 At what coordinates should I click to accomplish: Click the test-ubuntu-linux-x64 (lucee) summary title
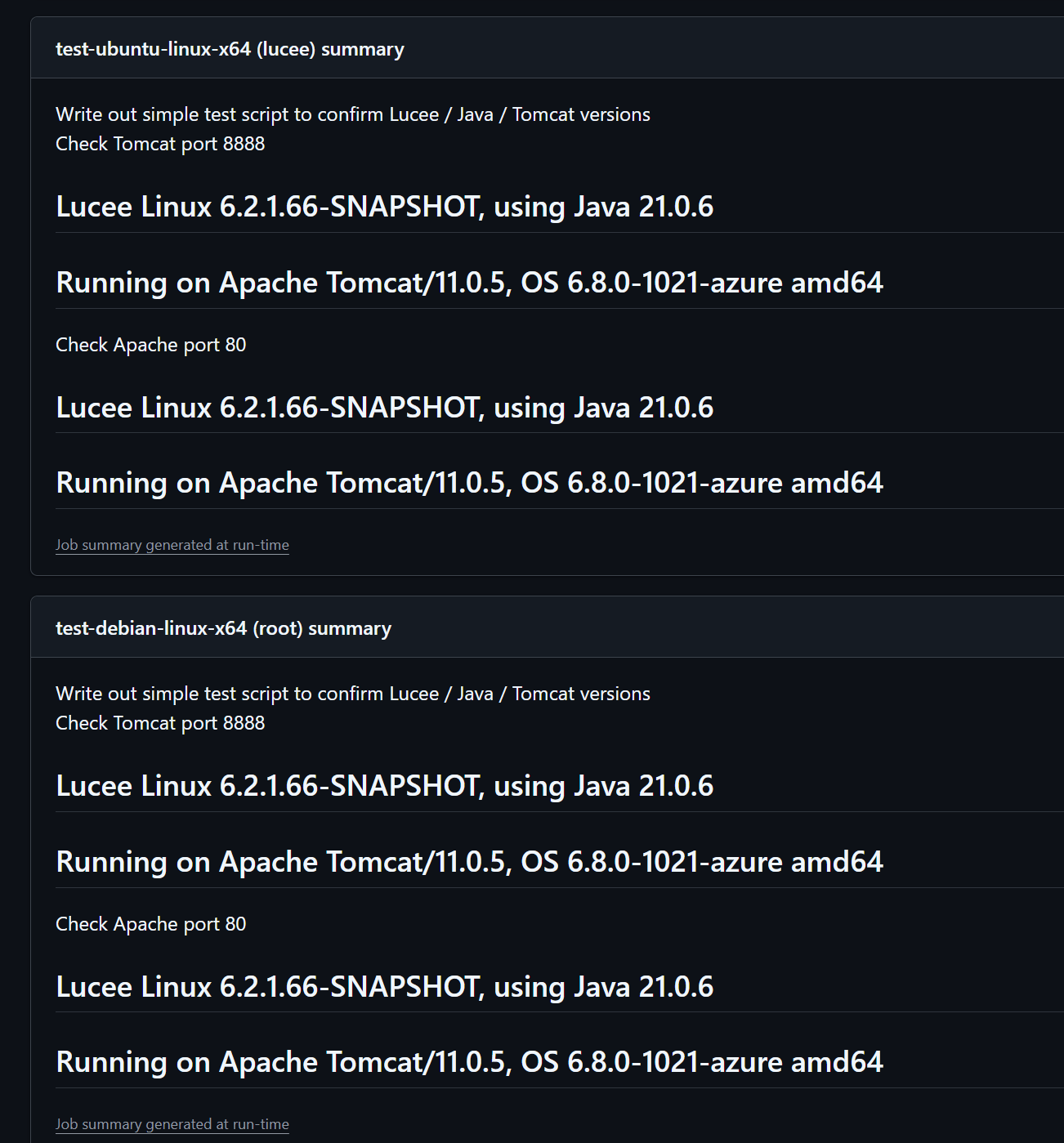click(230, 49)
